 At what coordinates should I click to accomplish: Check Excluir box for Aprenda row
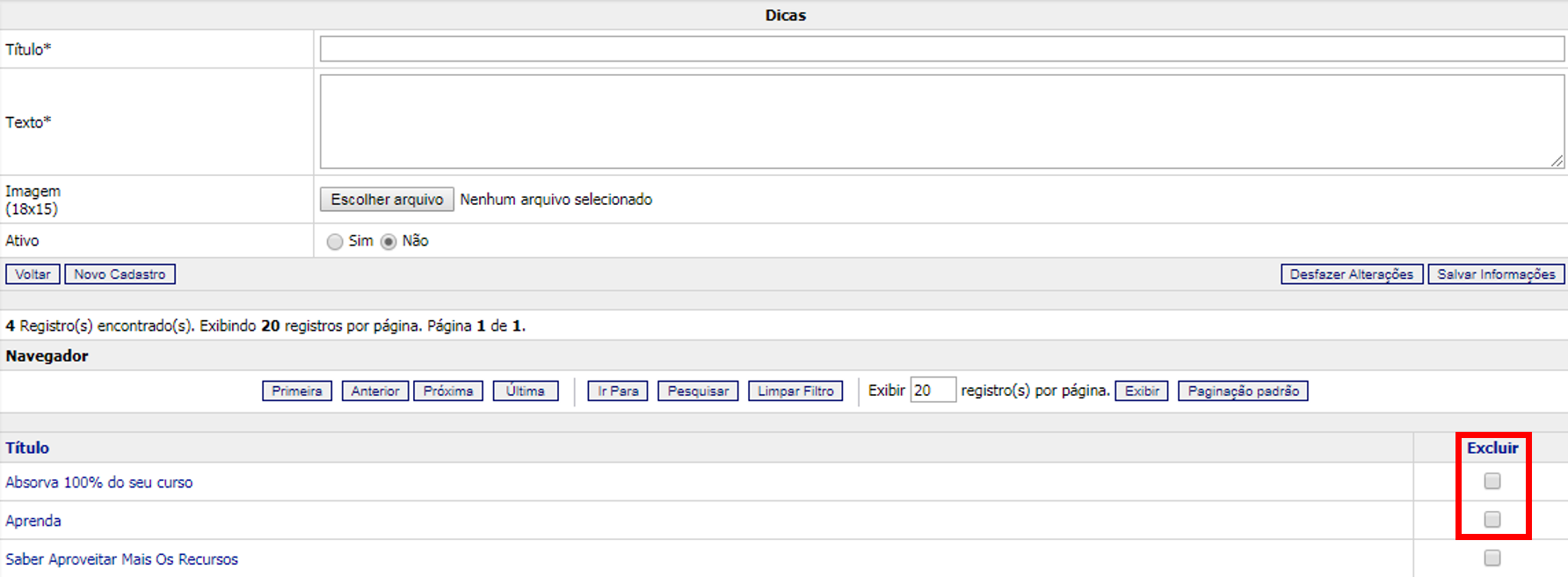[1492, 520]
